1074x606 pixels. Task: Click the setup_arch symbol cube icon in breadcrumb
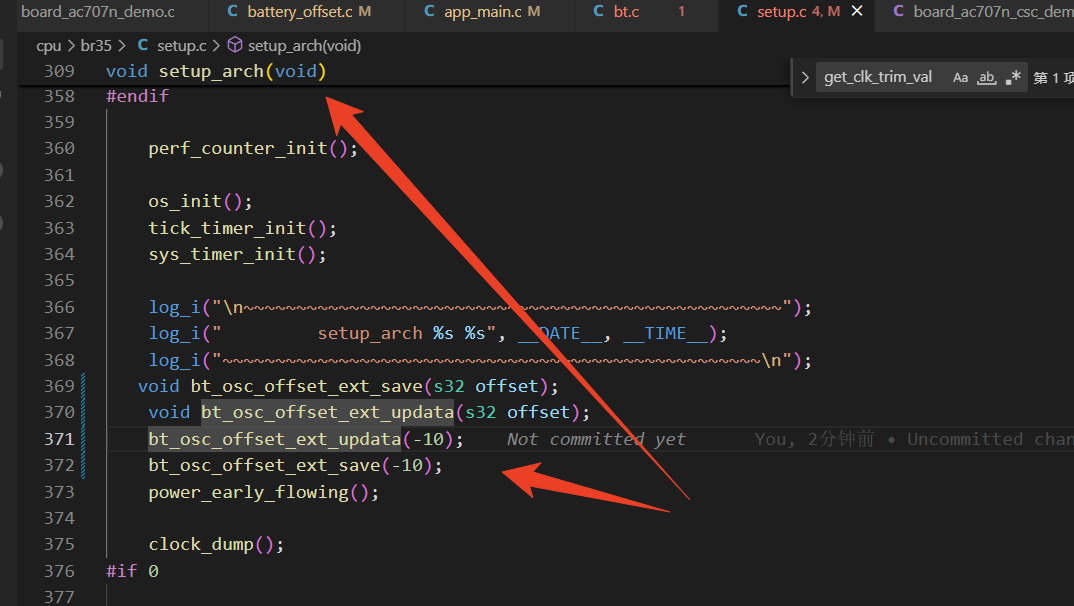tap(234, 45)
